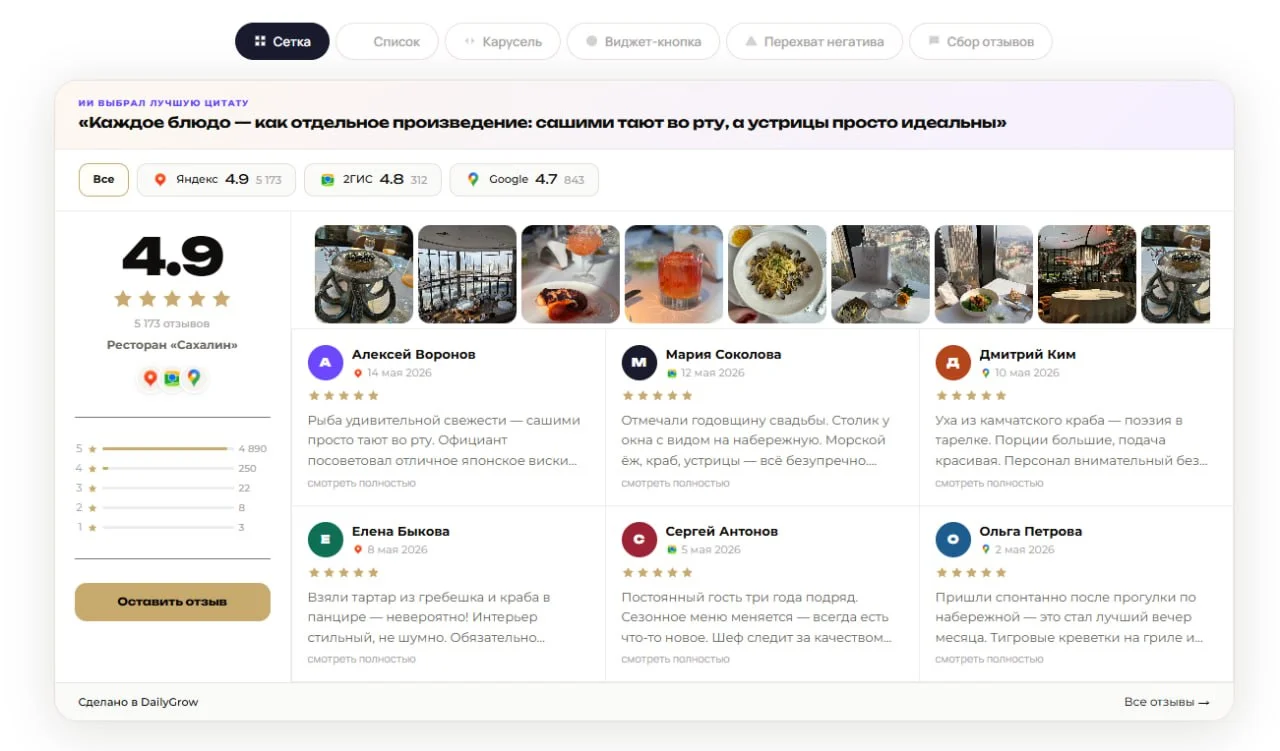
Task: Click the Елена Быкова reviewer name
Action: (401, 531)
